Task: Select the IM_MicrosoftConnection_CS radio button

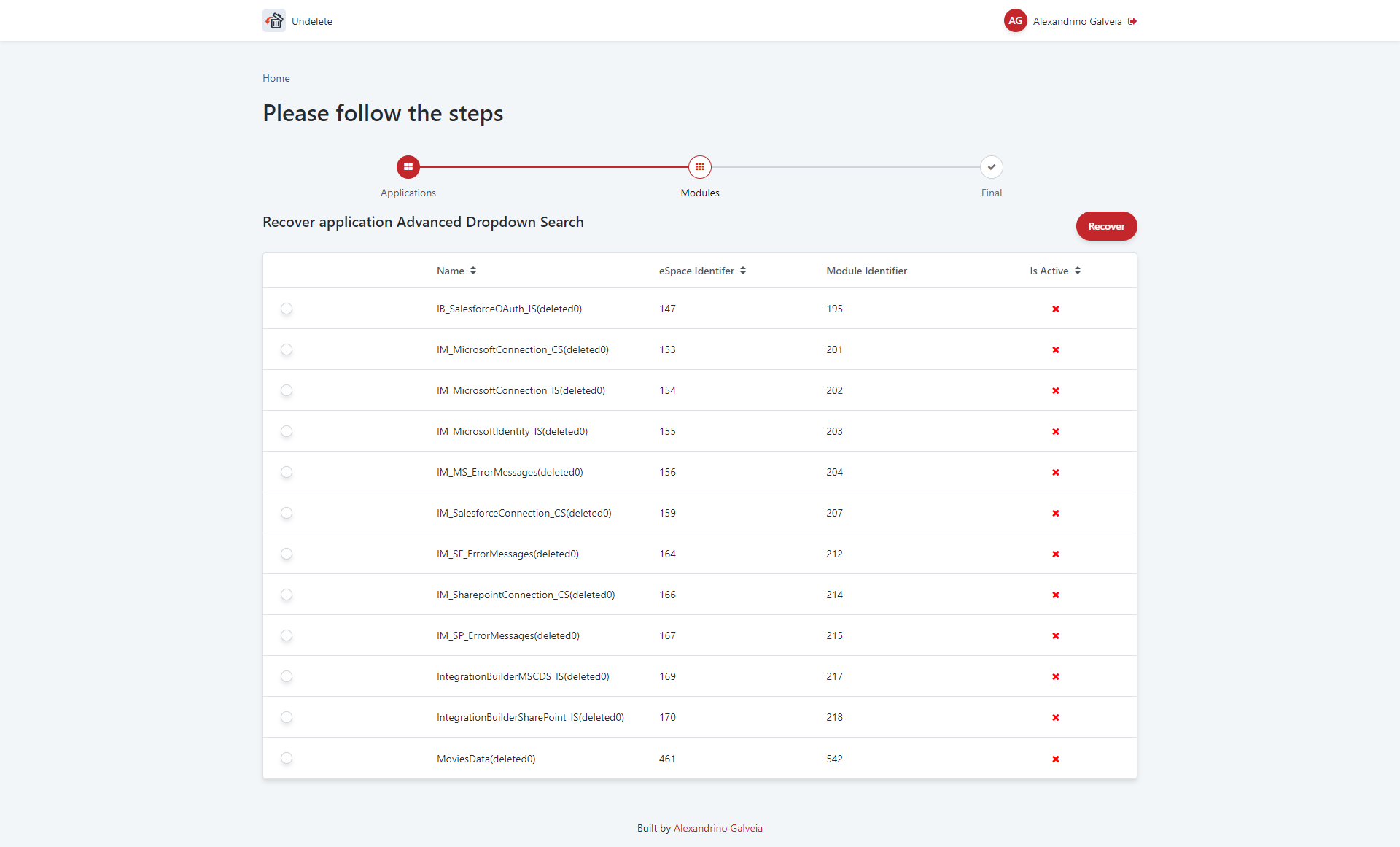Action: click(287, 349)
